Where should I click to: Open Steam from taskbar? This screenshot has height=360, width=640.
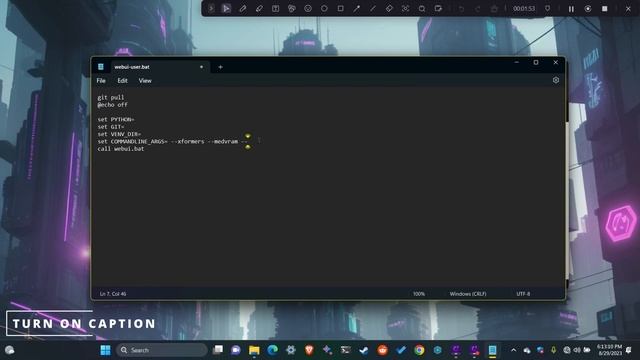[x=364, y=350]
